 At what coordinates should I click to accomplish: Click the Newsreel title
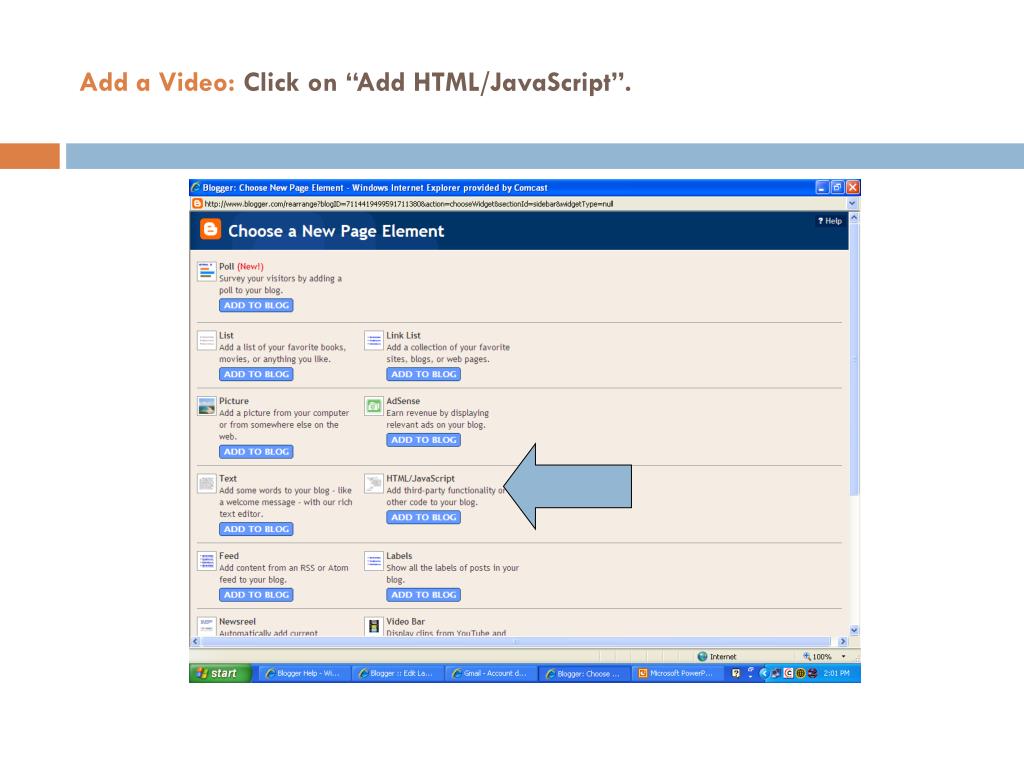237,621
